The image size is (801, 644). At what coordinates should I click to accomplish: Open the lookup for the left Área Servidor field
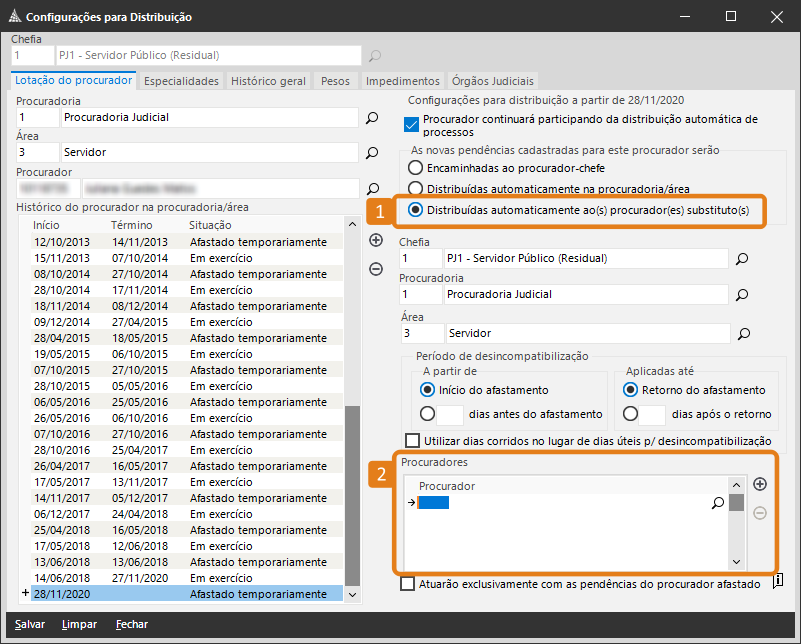372,153
